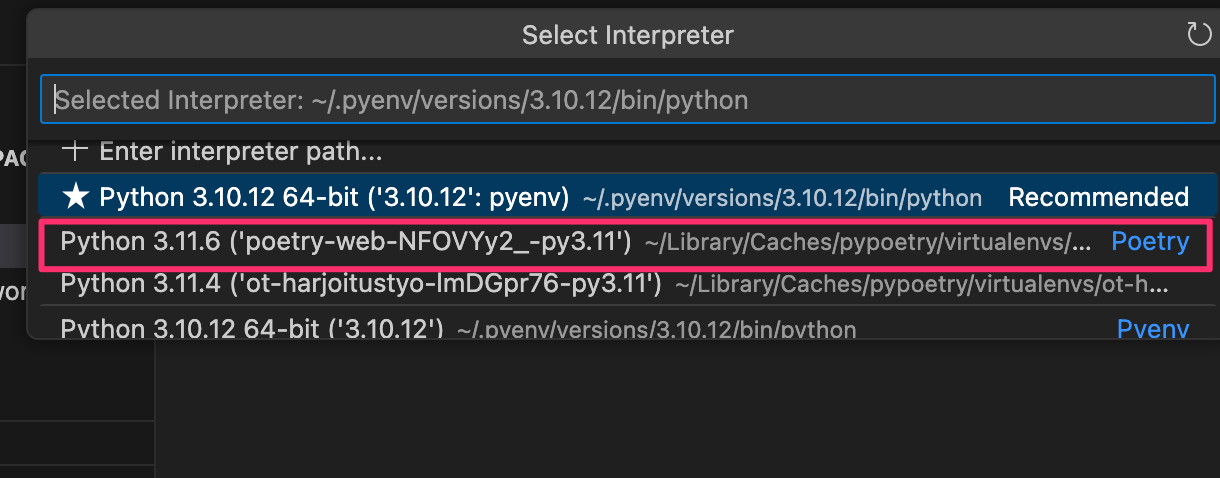Select the recommended Python 3.10.12 pyenv interpreter

pyautogui.click(x=334, y=197)
